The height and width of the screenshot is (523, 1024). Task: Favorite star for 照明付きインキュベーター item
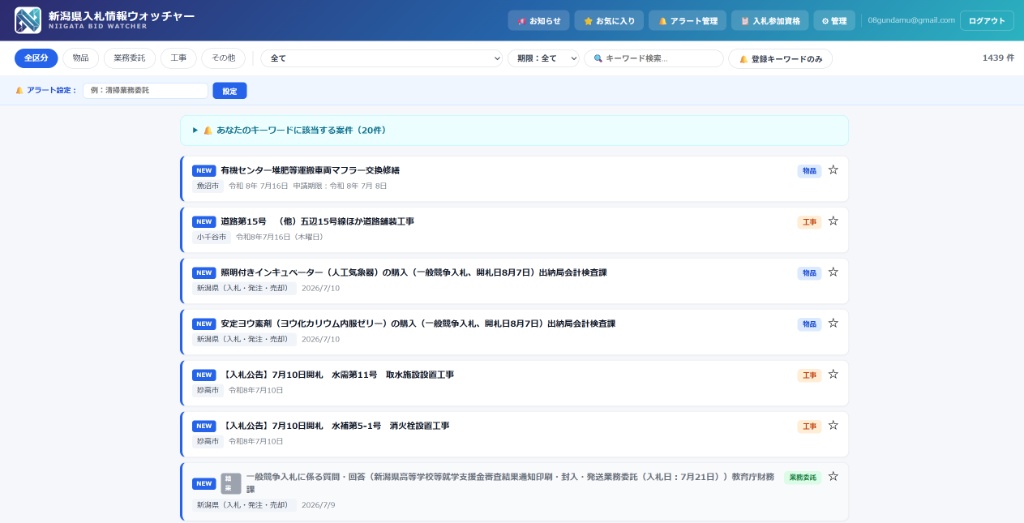pos(833,272)
